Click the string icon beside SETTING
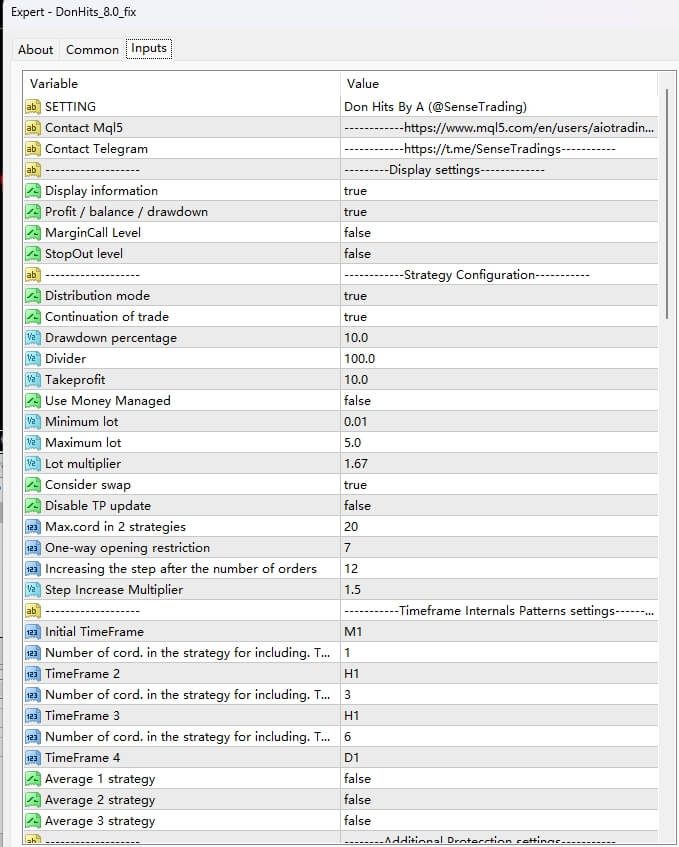The height and width of the screenshot is (847, 679). click(x=31, y=107)
